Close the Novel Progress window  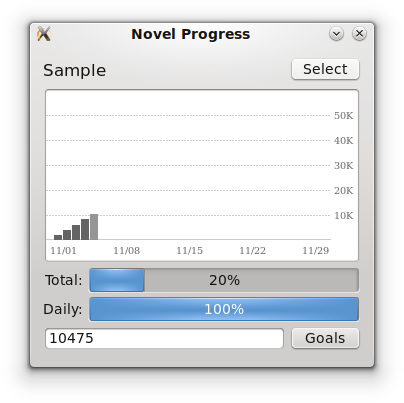click(x=359, y=34)
